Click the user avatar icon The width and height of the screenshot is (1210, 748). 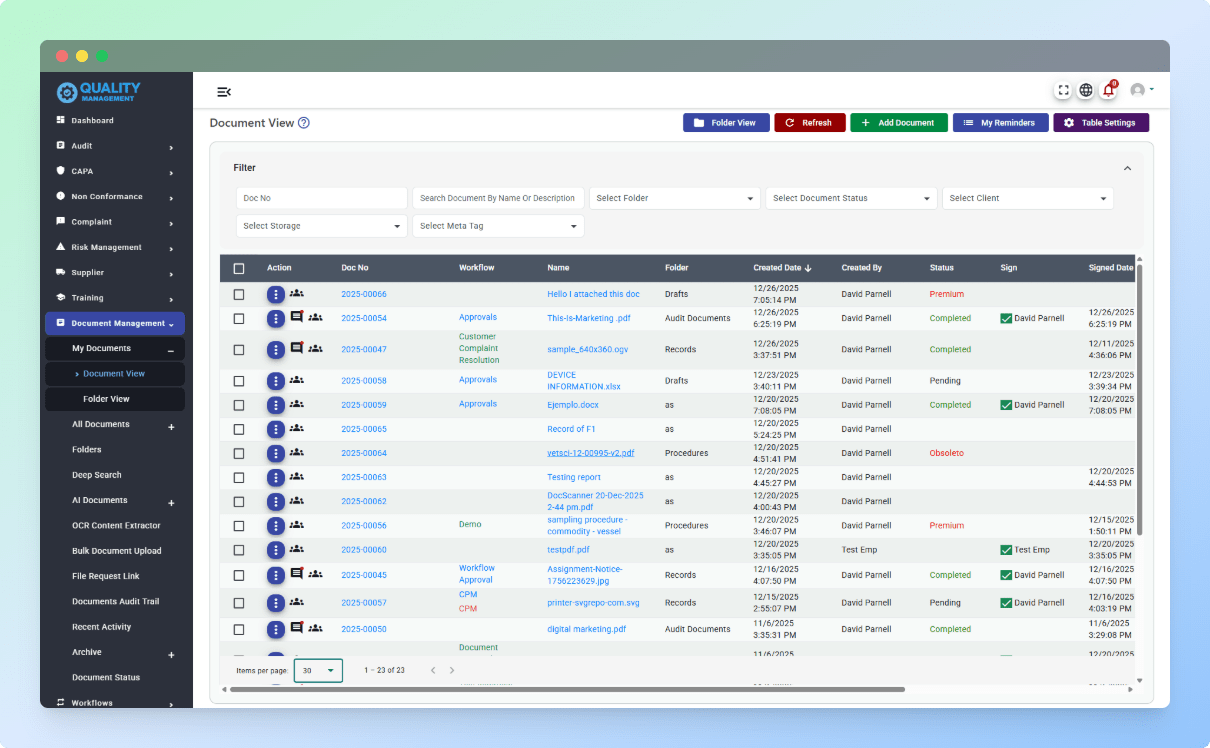click(x=1138, y=90)
